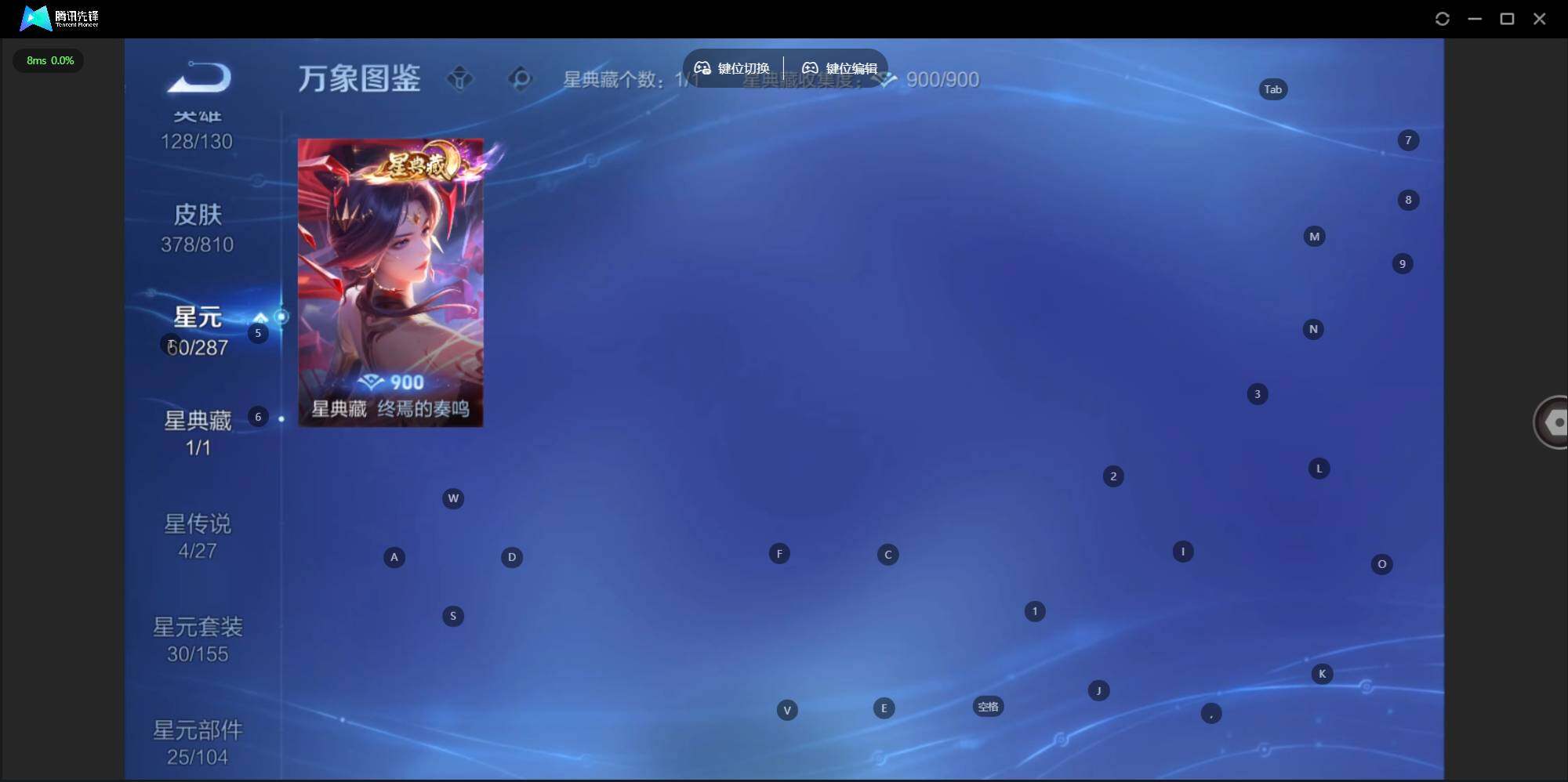
Task: Click the 万象图鉴 title
Action: pyautogui.click(x=360, y=78)
